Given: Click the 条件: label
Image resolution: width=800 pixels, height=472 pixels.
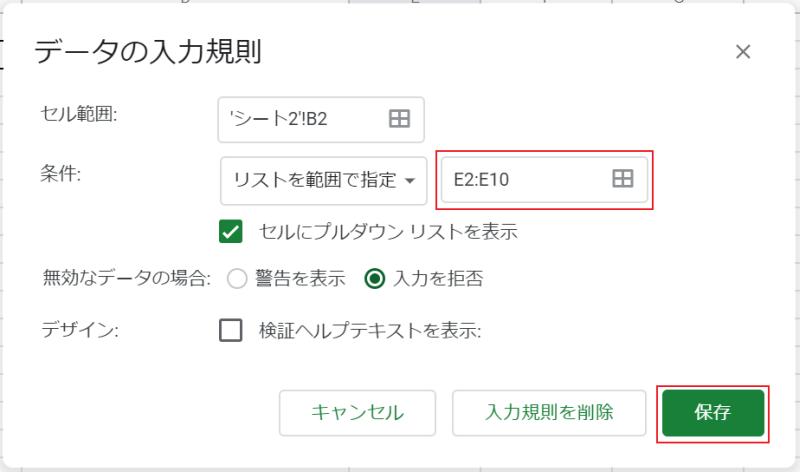Looking at the screenshot, I should tap(62, 172).
